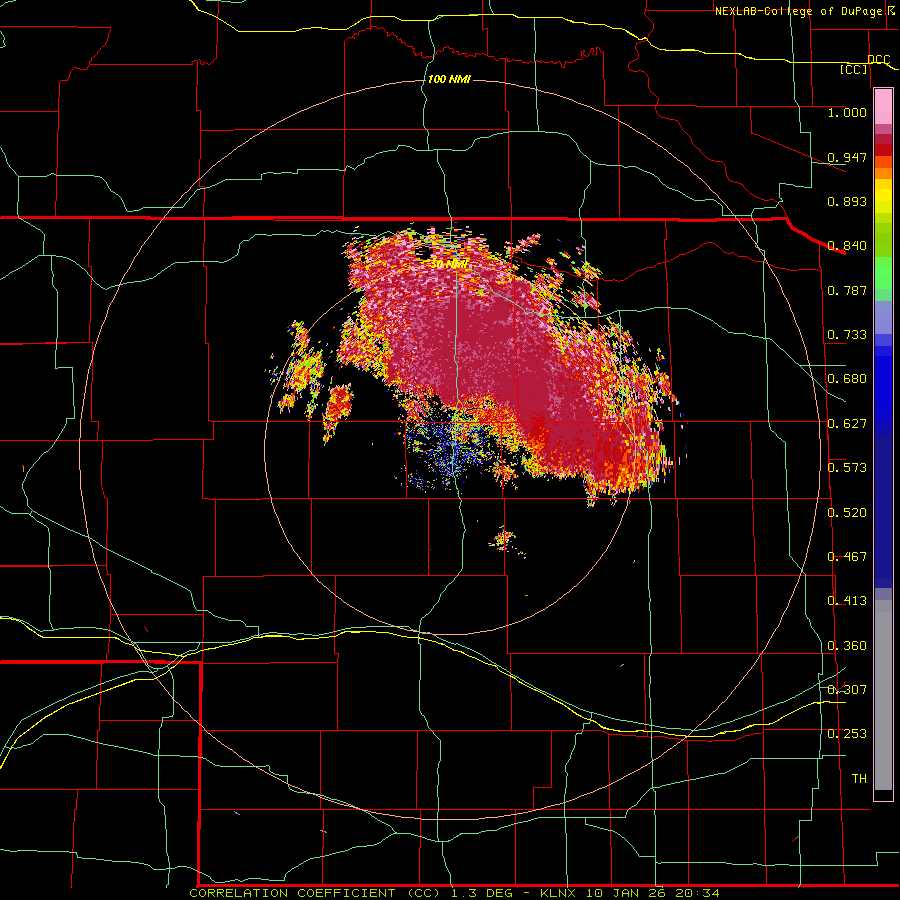
Task: Select the 0.360 legend value
Action: pyautogui.click(x=847, y=646)
